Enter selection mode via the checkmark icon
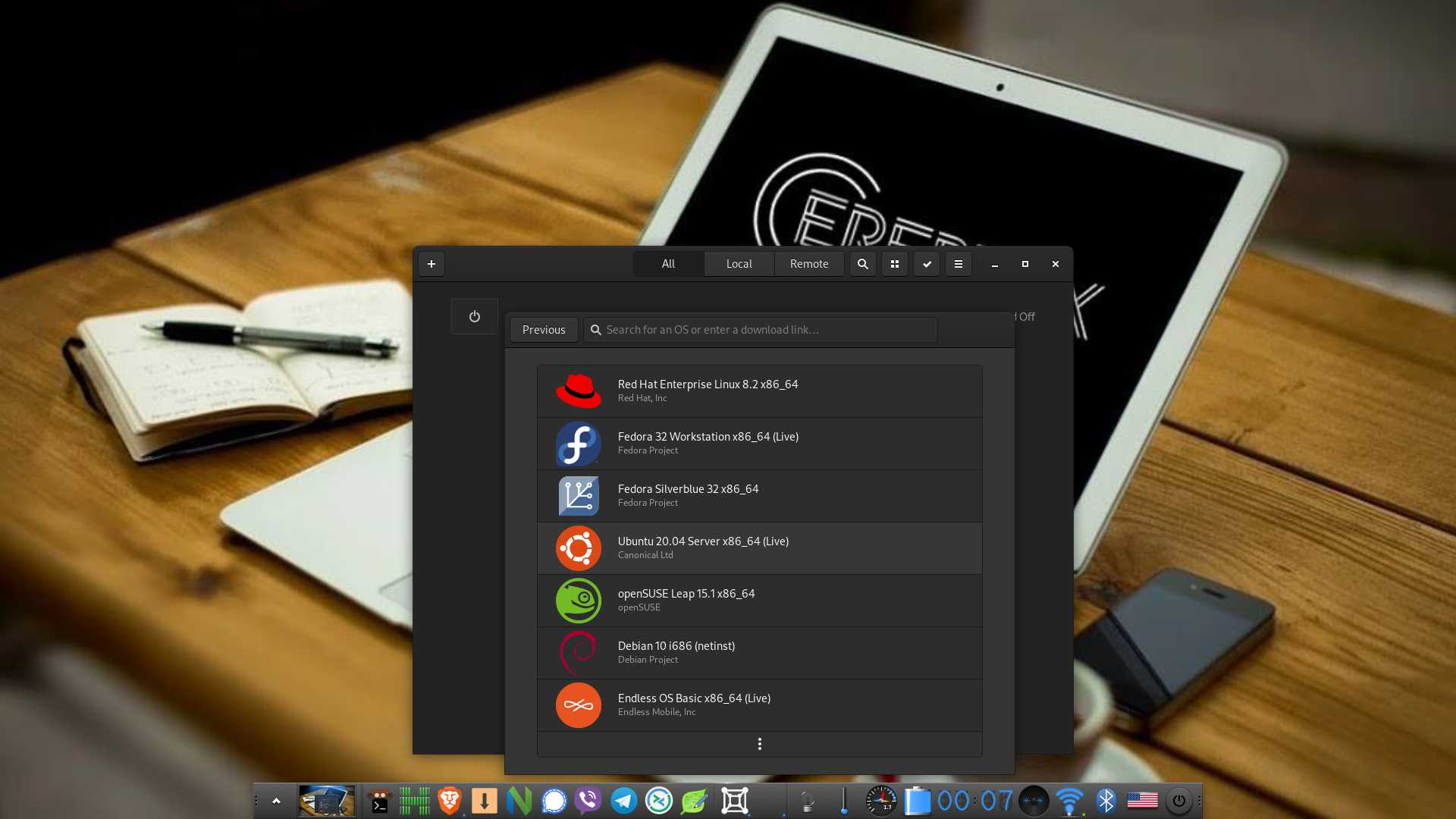This screenshot has width=1456, height=819. (926, 264)
